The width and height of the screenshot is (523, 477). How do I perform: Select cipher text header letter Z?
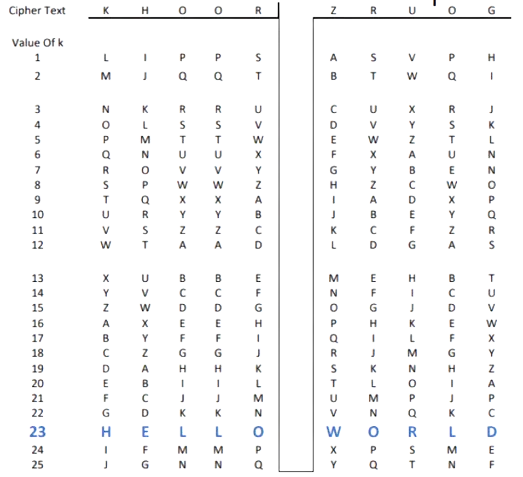(333, 11)
